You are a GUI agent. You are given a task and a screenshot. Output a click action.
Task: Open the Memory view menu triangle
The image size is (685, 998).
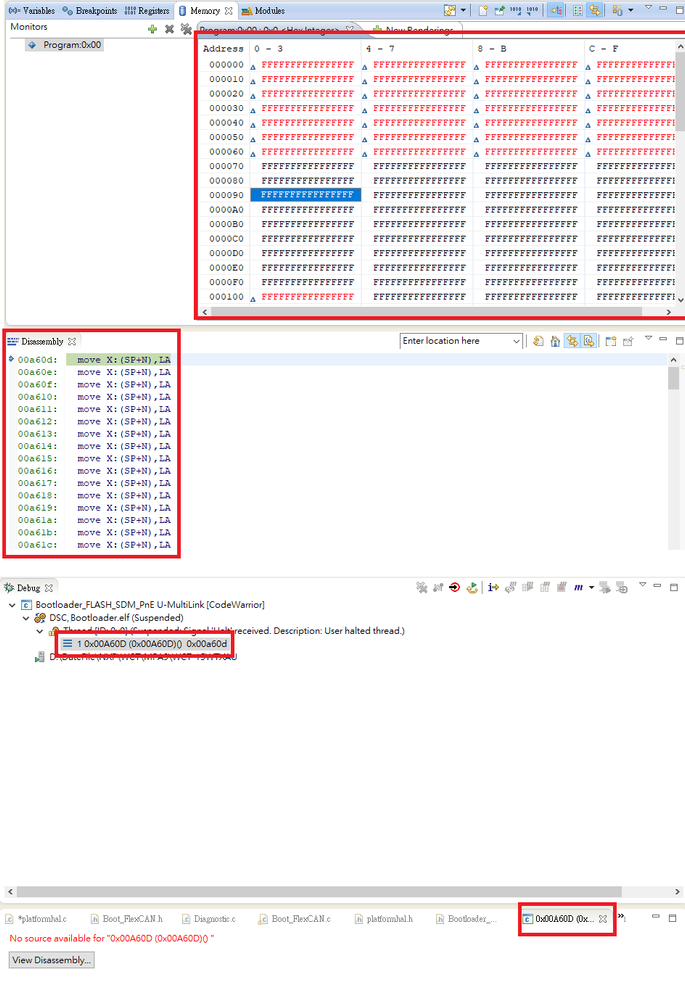point(648,8)
